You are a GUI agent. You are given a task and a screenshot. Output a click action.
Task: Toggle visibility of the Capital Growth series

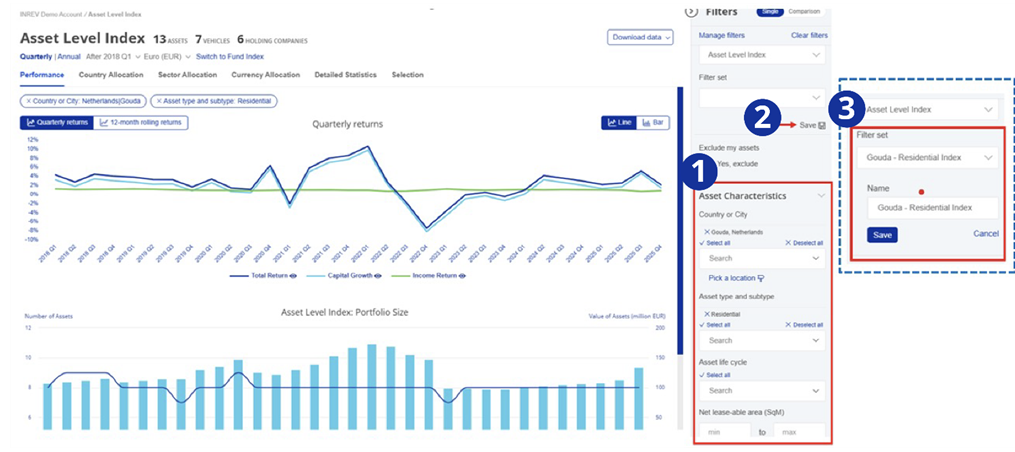pos(377,275)
